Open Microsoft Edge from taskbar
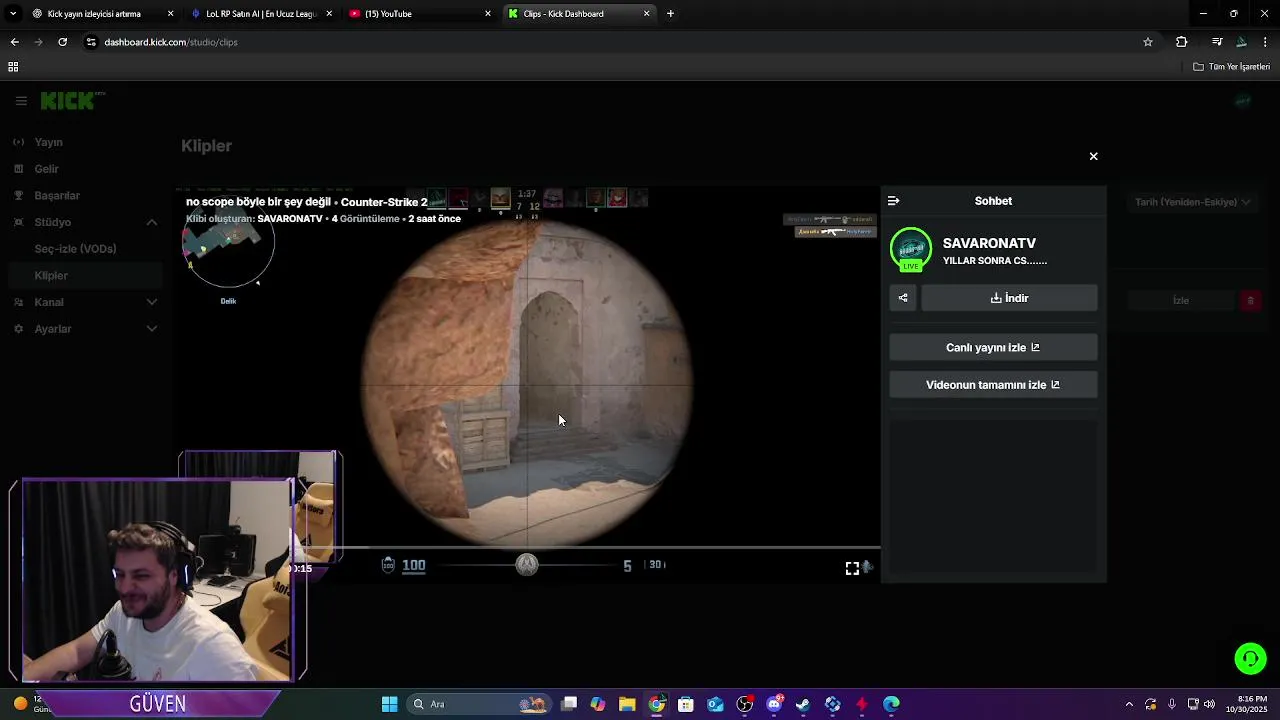 891,704
